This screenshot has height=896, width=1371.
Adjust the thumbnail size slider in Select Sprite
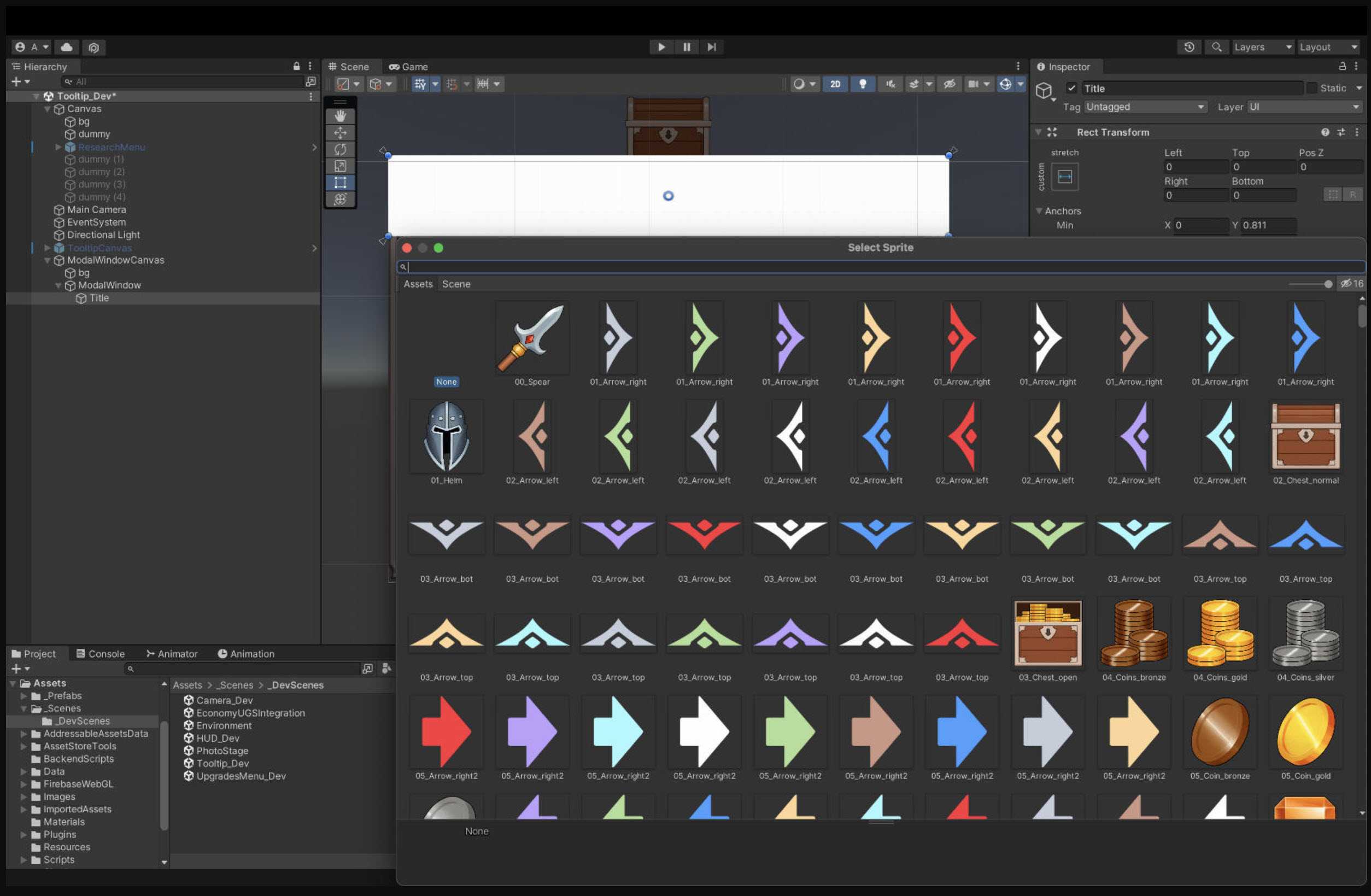pyautogui.click(x=1310, y=284)
